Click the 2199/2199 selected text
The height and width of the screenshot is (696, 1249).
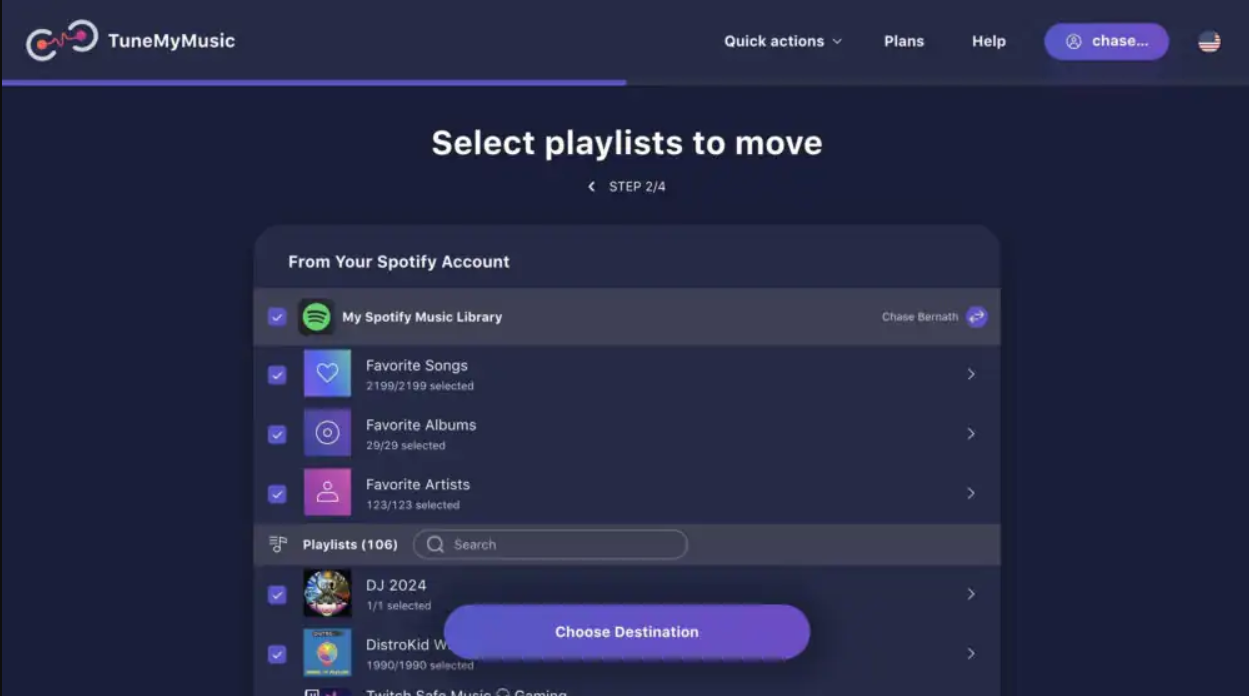click(420, 386)
